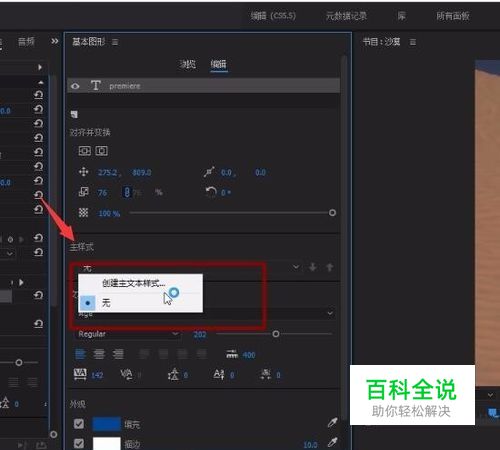
Task: Select the 编辑 (CS5.5) workspace
Action: [273, 16]
